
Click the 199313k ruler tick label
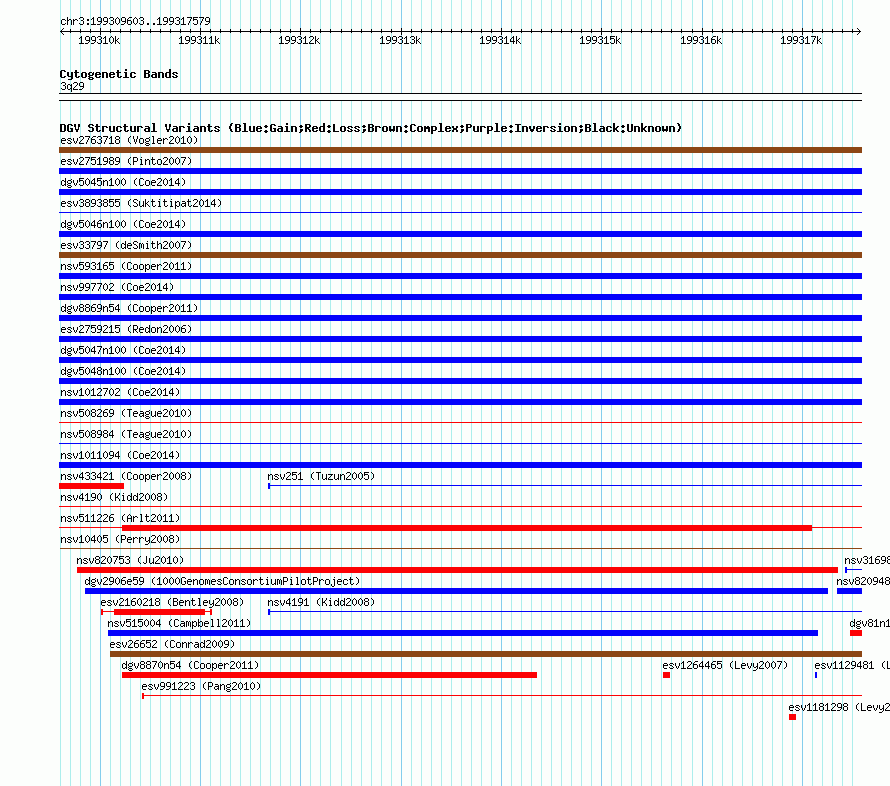click(x=400, y=40)
